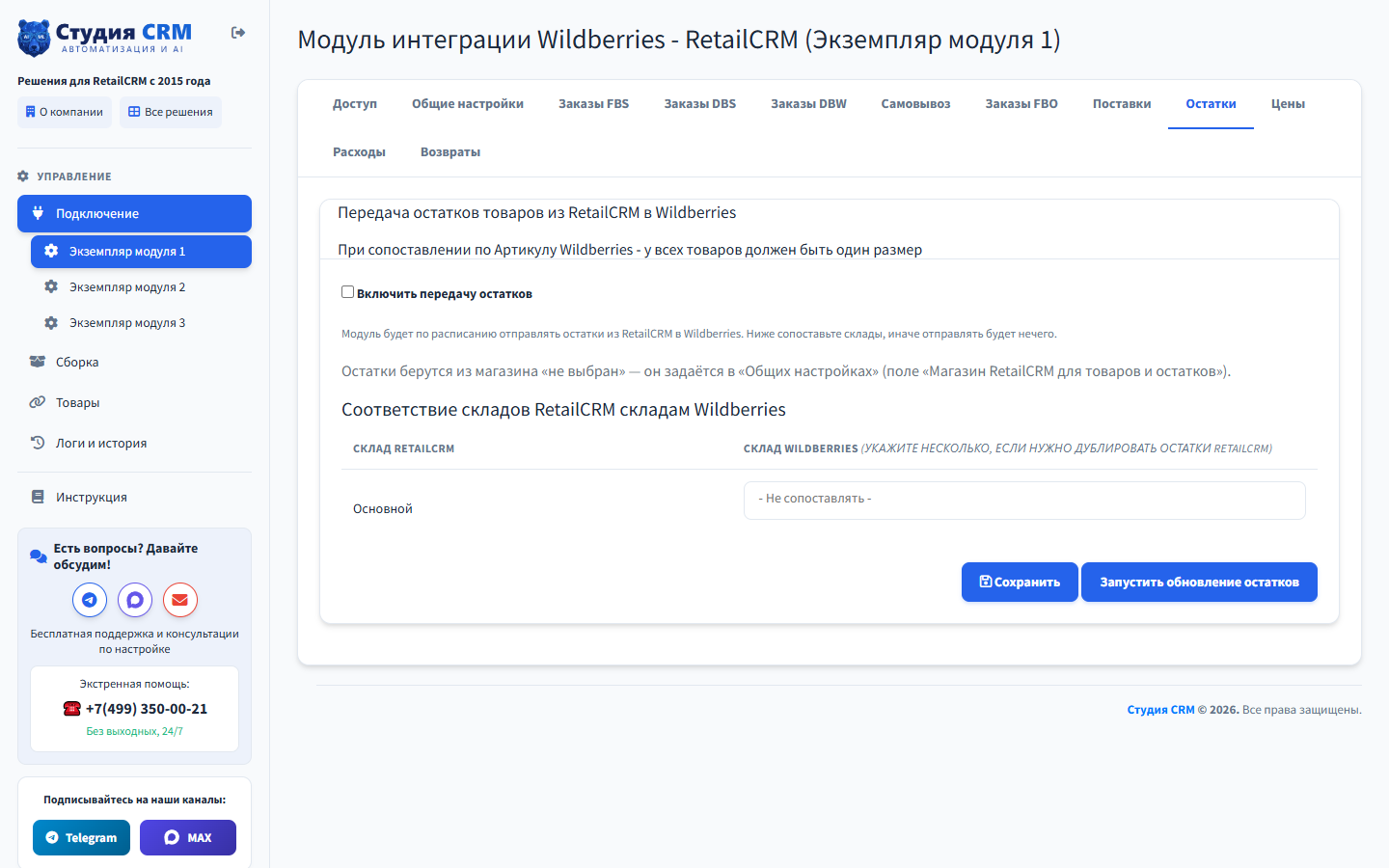Click the chat bubbles icon
Image resolution: width=1389 pixels, height=868 pixels.
tap(38, 556)
